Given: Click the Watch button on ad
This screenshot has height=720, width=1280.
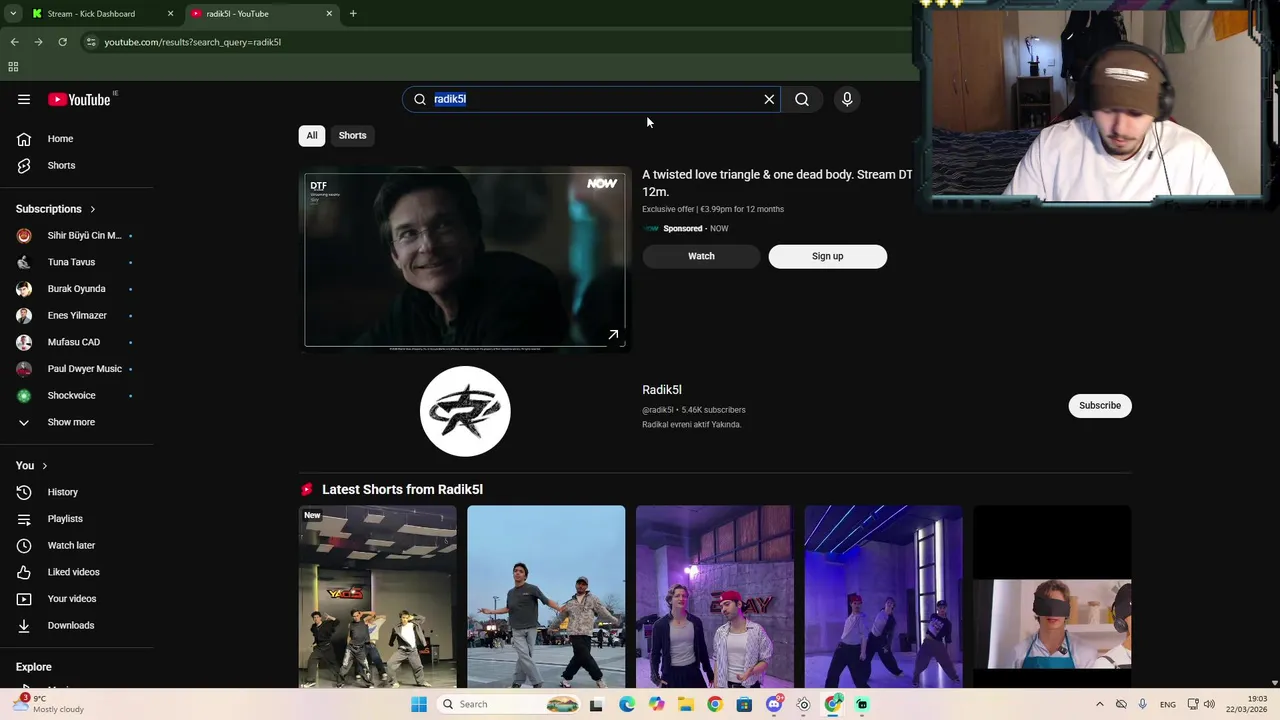Looking at the screenshot, I should [x=701, y=256].
